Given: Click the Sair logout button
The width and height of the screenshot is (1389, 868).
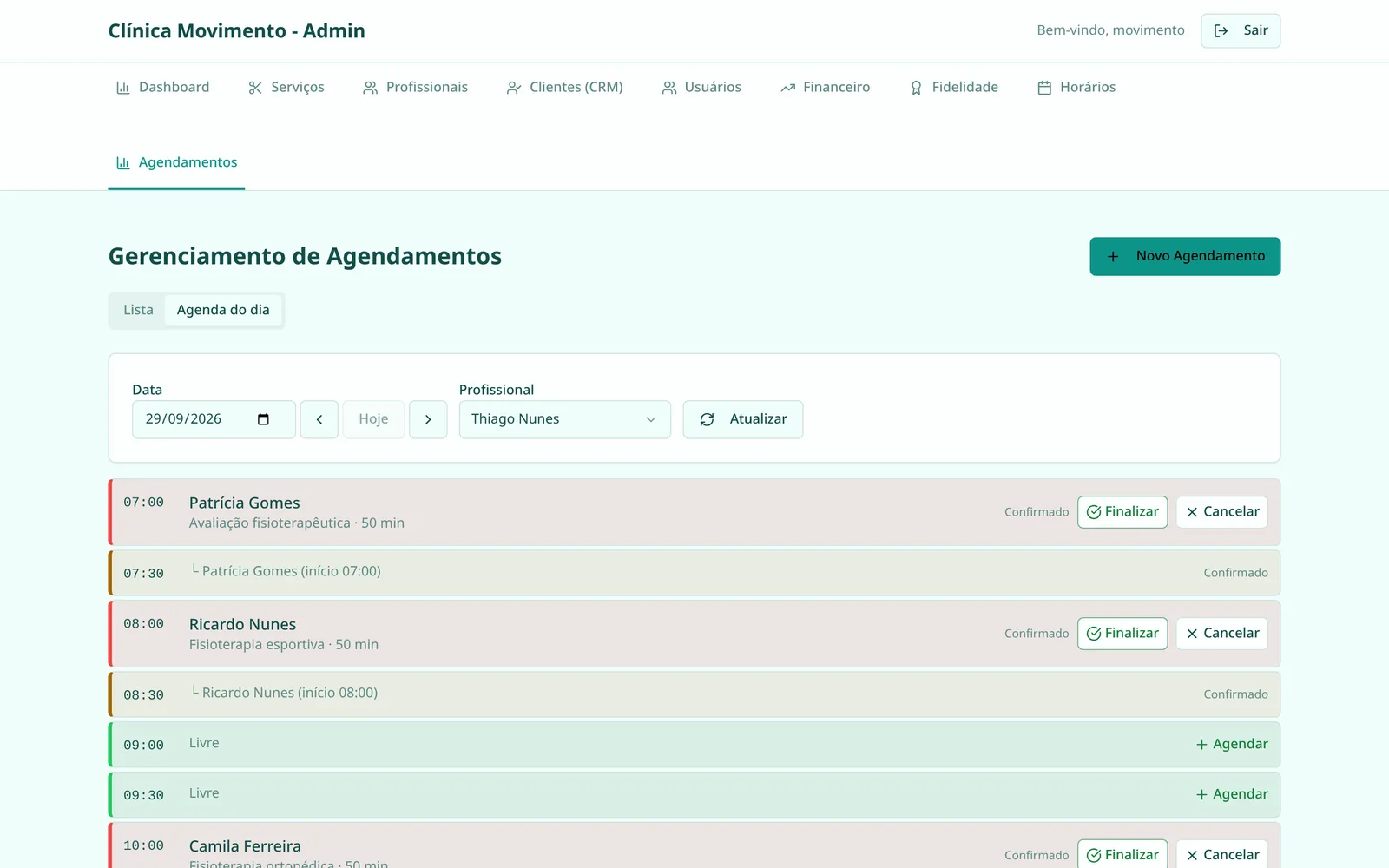Looking at the screenshot, I should (x=1241, y=30).
